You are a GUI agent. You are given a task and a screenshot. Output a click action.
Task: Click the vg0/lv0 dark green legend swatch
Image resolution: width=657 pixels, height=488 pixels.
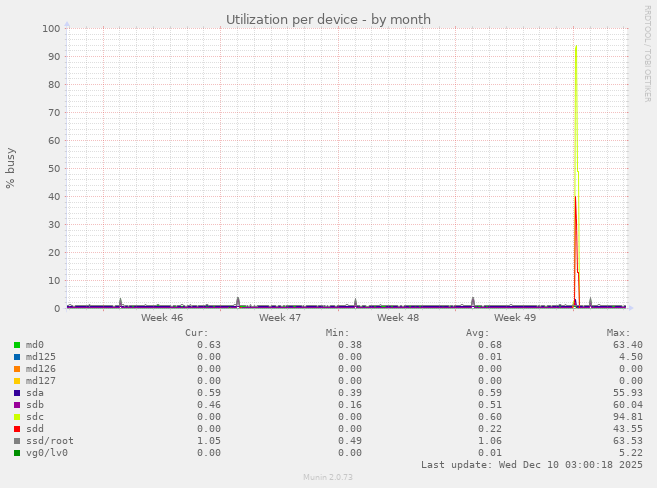pyautogui.click(x=17, y=453)
